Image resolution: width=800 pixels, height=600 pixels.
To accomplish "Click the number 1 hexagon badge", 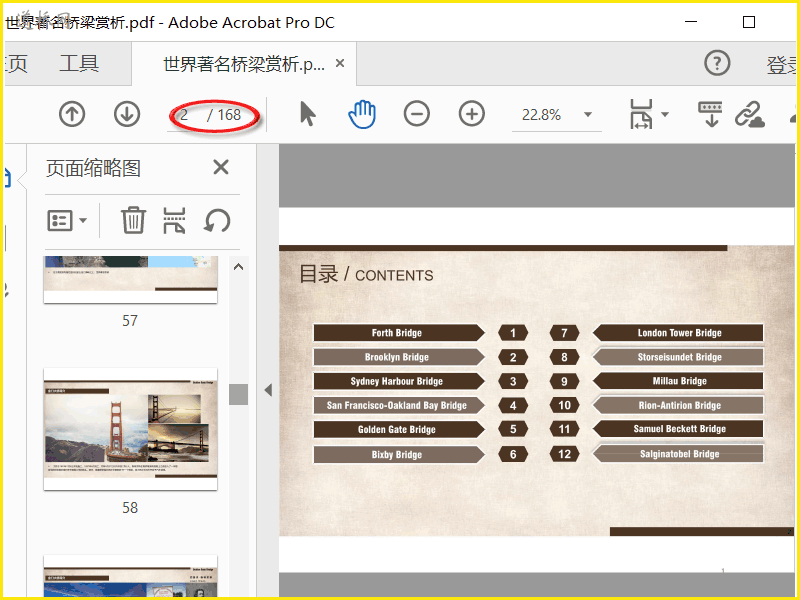I will coord(513,333).
